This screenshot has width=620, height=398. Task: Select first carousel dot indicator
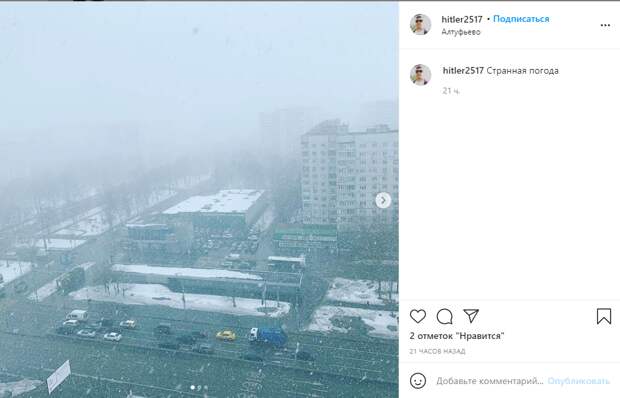pyautogui.click(x=193, y=388)
